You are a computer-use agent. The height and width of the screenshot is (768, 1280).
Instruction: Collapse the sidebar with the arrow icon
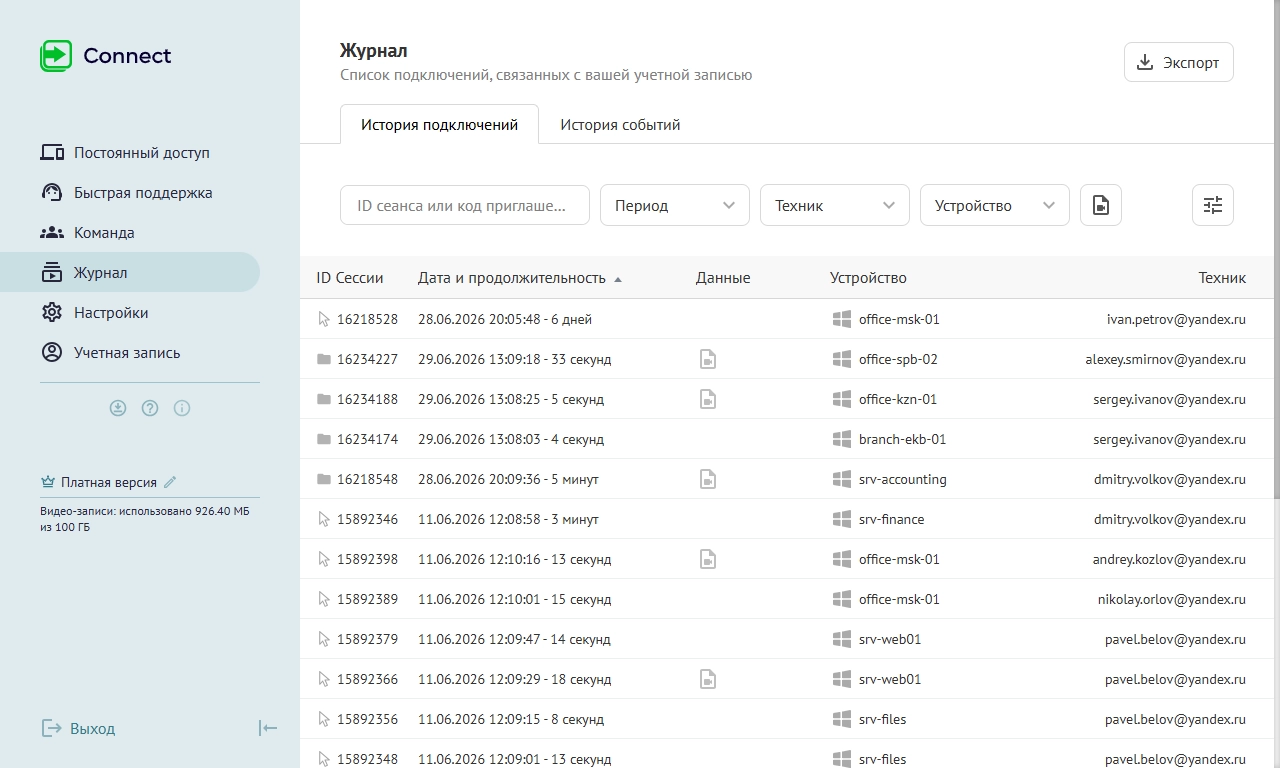268,728
